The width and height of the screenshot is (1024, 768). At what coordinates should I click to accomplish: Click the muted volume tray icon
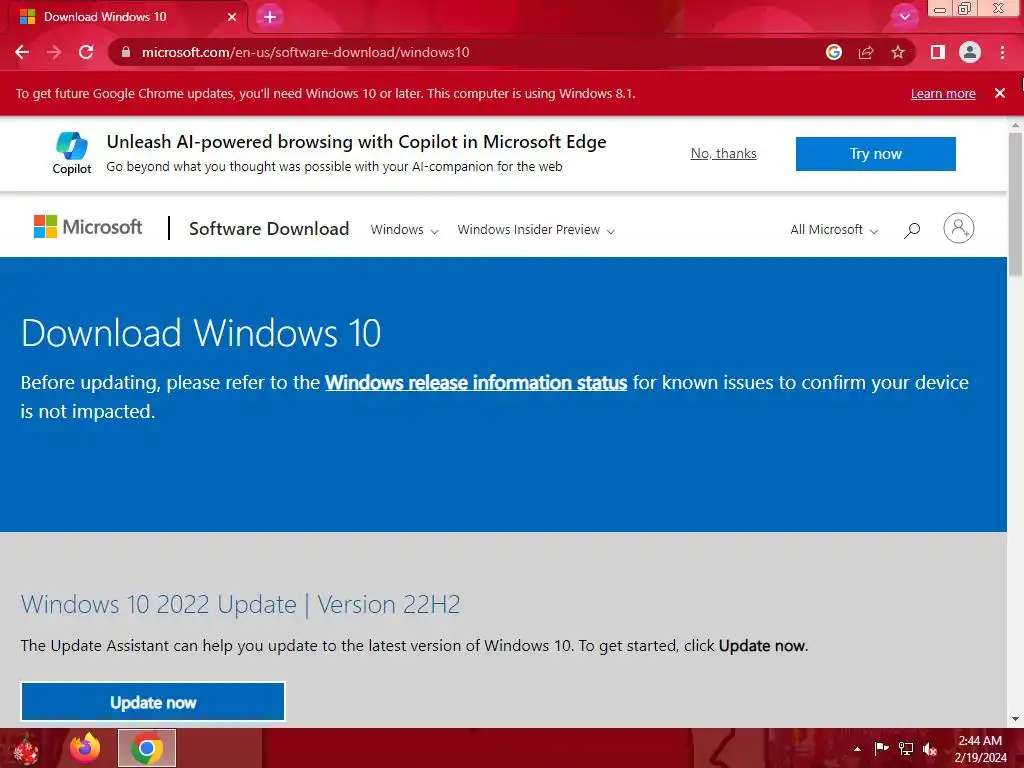click(x=930, y=749)
